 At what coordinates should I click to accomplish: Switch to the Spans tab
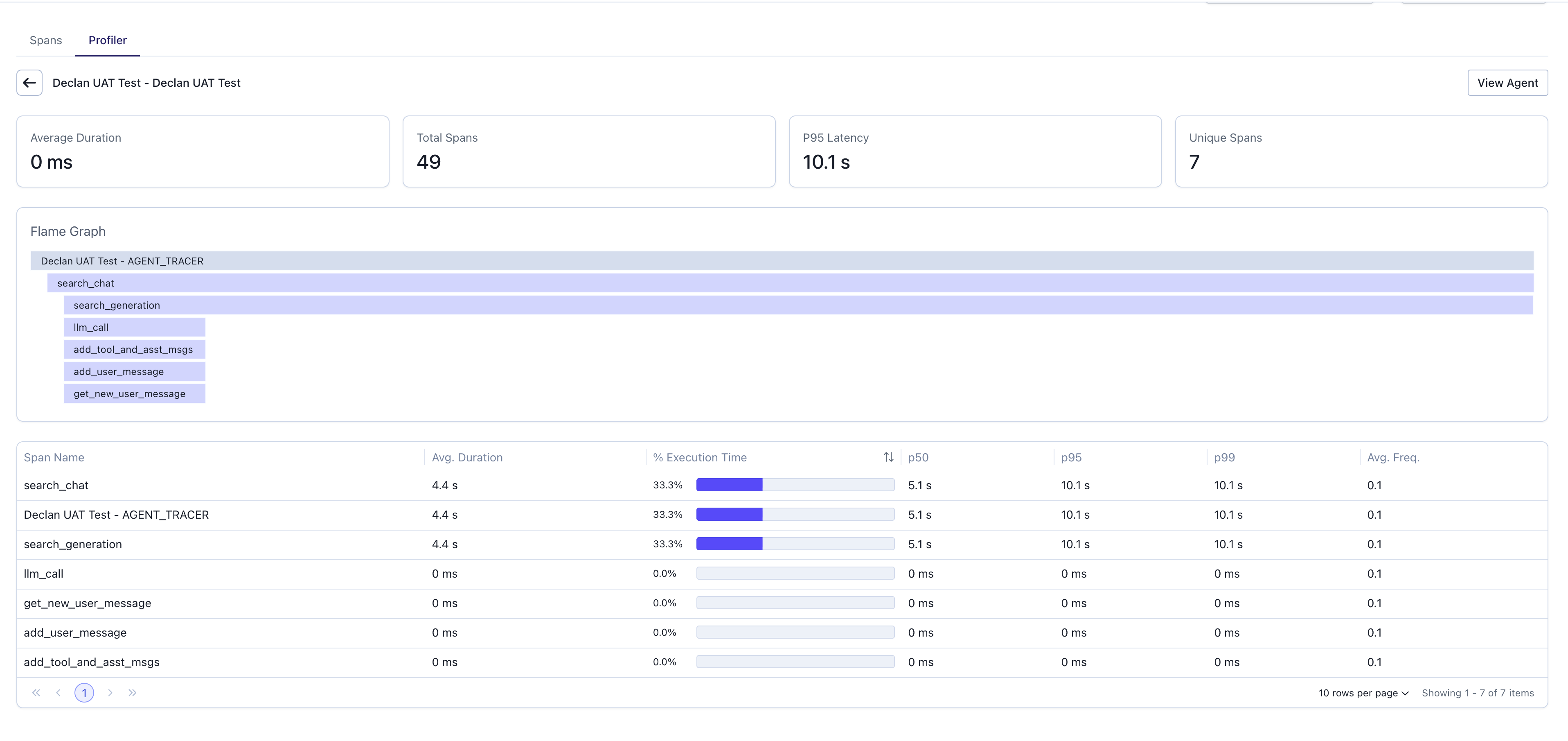pos(46,40)
